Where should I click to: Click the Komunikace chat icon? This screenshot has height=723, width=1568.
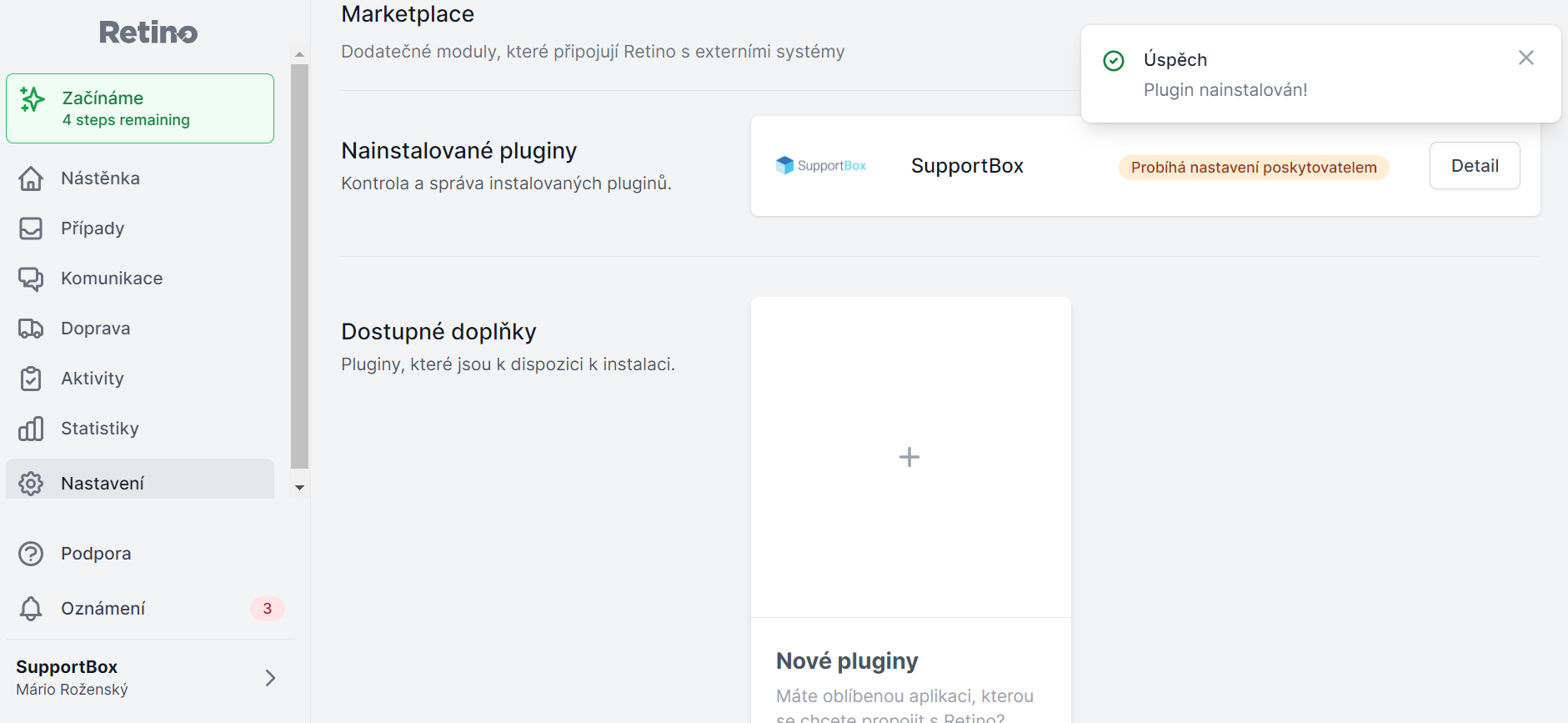coord(31,279)
